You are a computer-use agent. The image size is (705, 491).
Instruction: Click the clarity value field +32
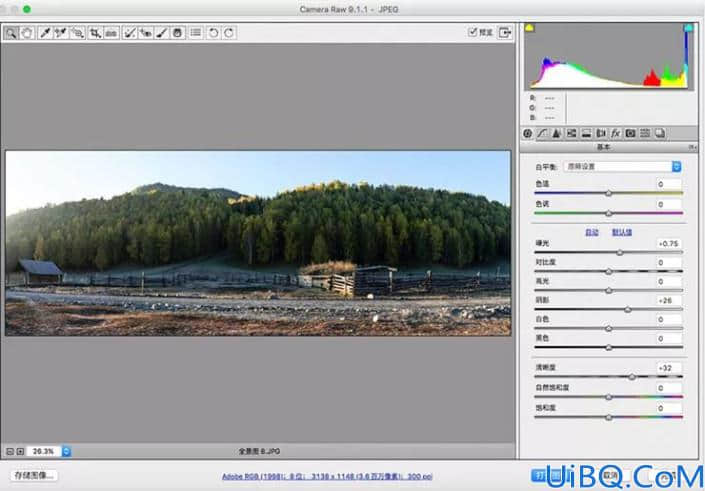(x=668, y=368)
